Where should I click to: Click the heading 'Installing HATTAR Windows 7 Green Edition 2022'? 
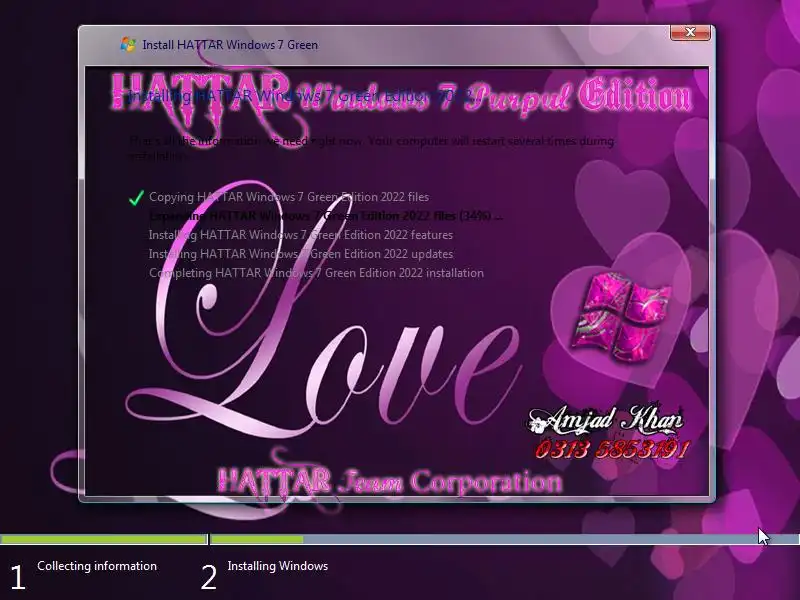click(x=299, y=96)
